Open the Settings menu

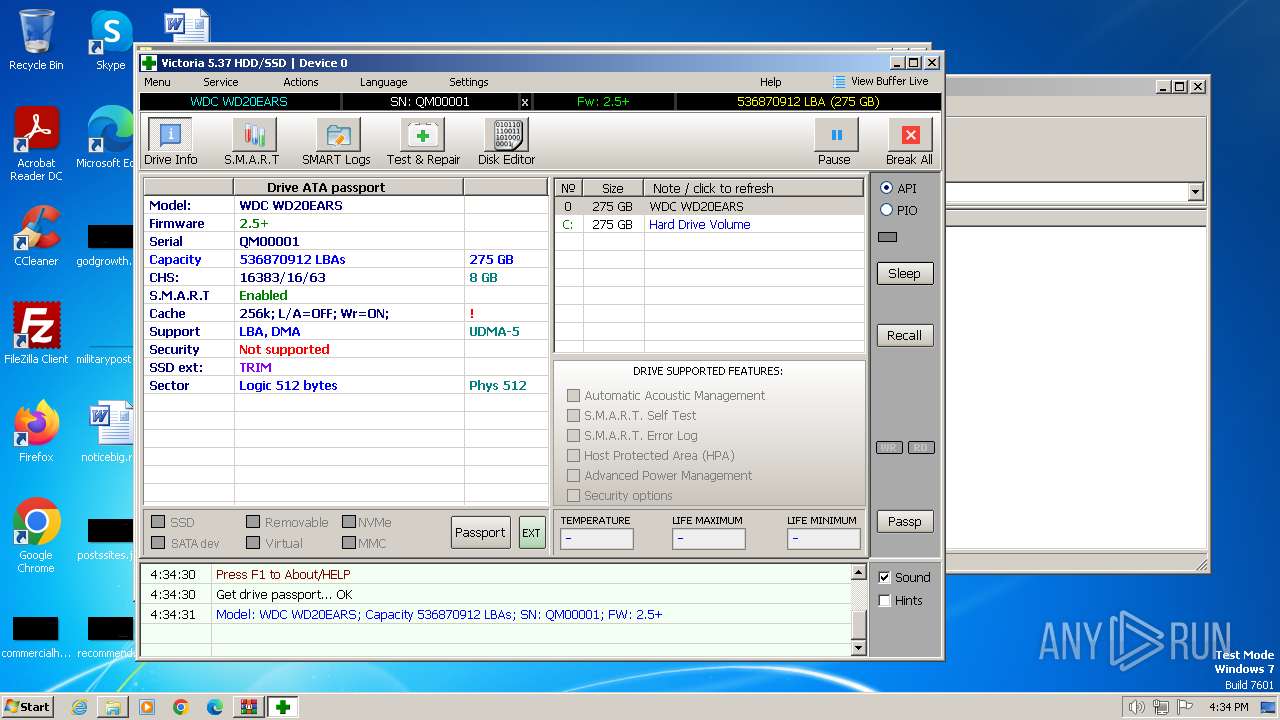[469, 82]
